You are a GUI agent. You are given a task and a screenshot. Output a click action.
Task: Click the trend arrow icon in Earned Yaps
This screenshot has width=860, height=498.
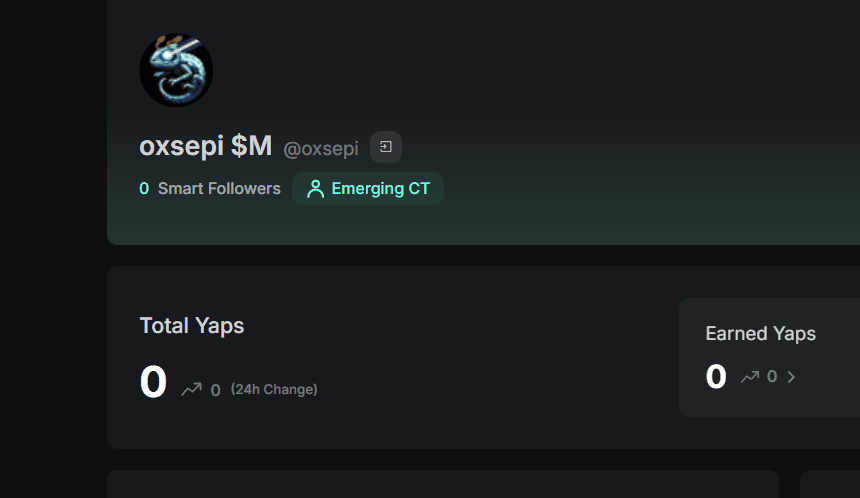(x=750, y=377)
